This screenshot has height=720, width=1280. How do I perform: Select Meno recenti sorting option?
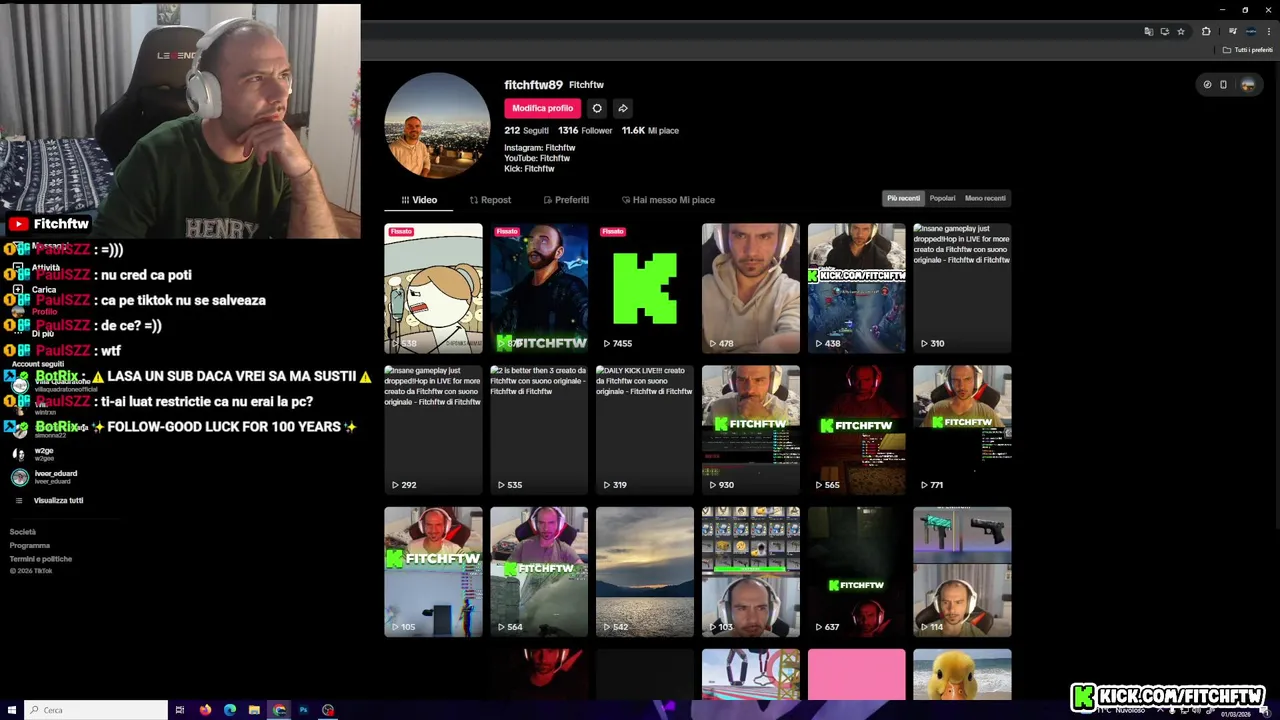click(985, 198)
